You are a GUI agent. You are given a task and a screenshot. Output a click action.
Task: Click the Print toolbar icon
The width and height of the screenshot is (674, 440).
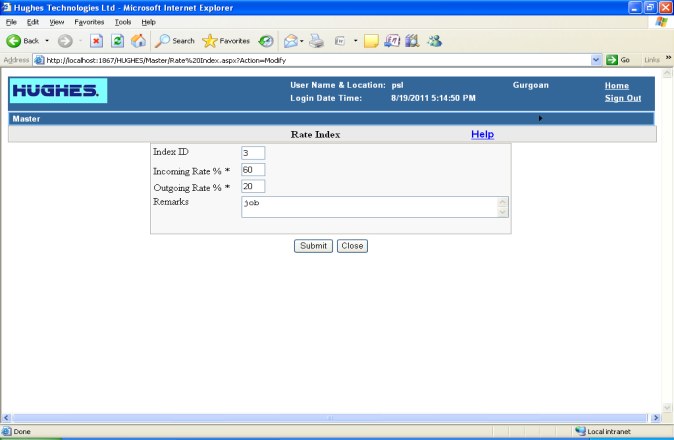(316, 41)
